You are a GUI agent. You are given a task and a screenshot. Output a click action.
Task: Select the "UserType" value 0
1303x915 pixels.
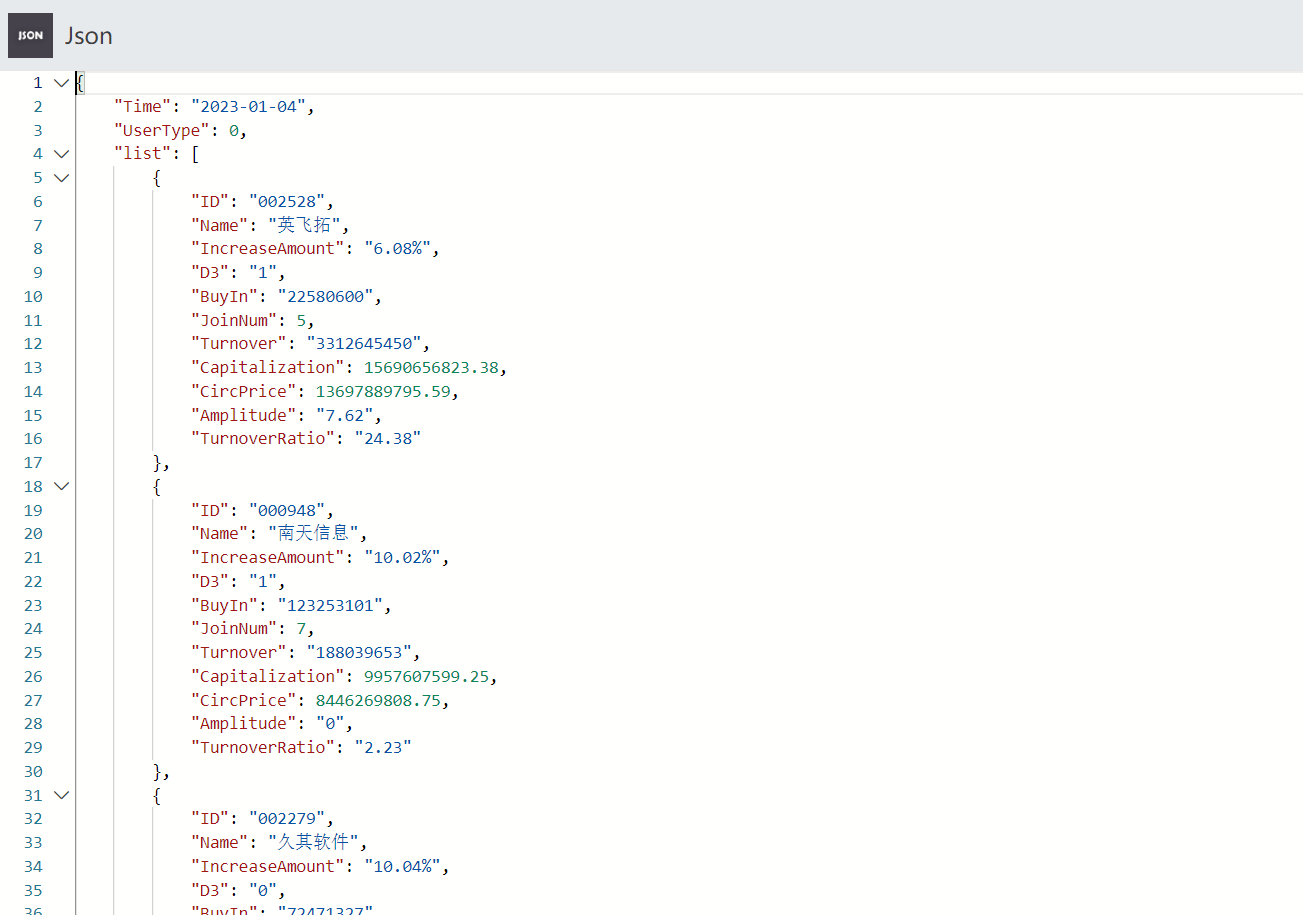click(232, 129)
